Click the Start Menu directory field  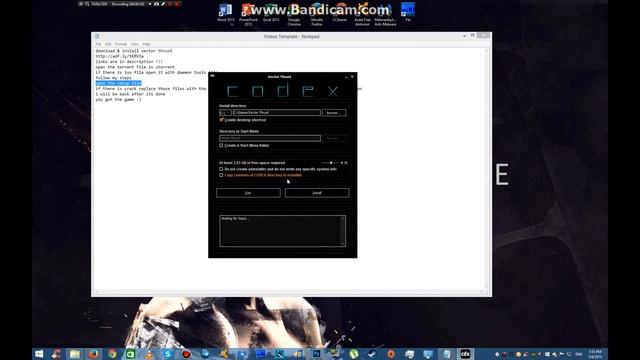(270, 138)
